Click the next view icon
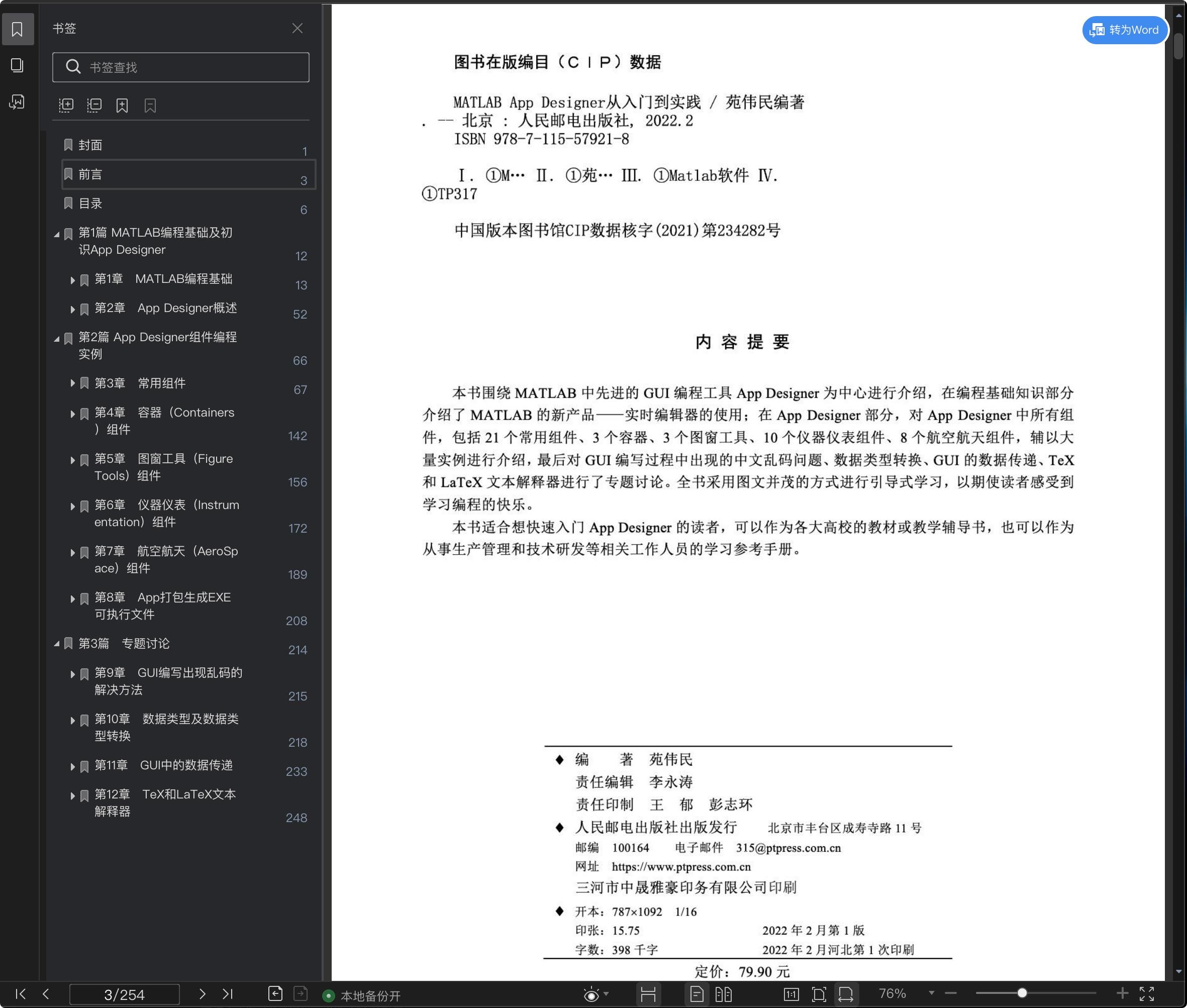The width and height of the screenshot is (1187, 1008). pos(301,994)
